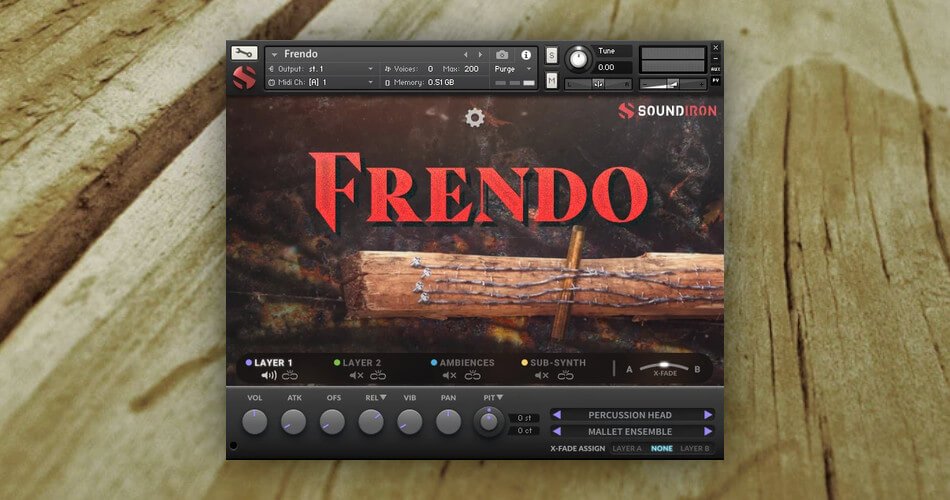
Task: Go to the previous instrument arrow
Action: point(465,55)
